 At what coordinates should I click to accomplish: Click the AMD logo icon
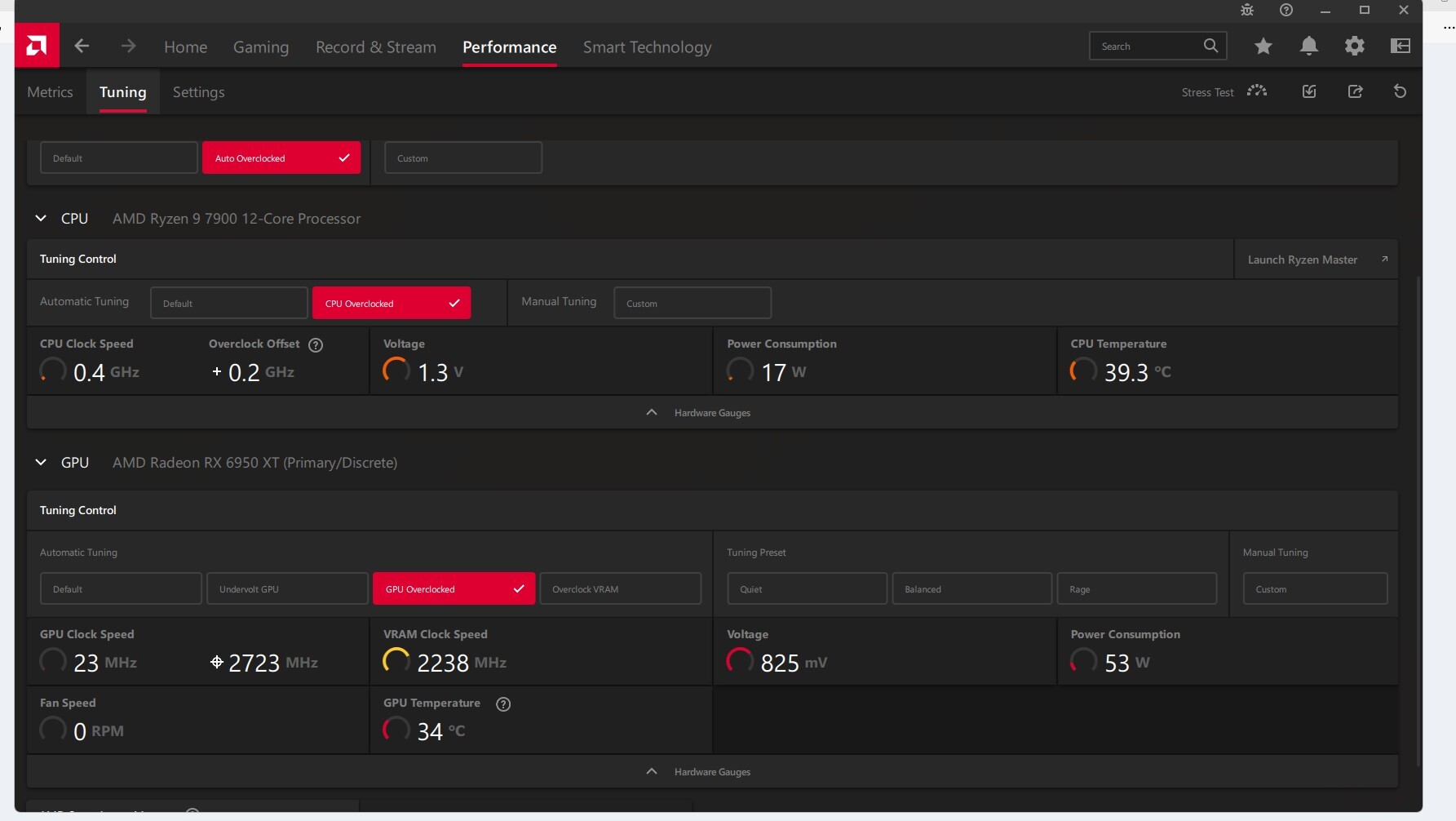click(37, 46)
